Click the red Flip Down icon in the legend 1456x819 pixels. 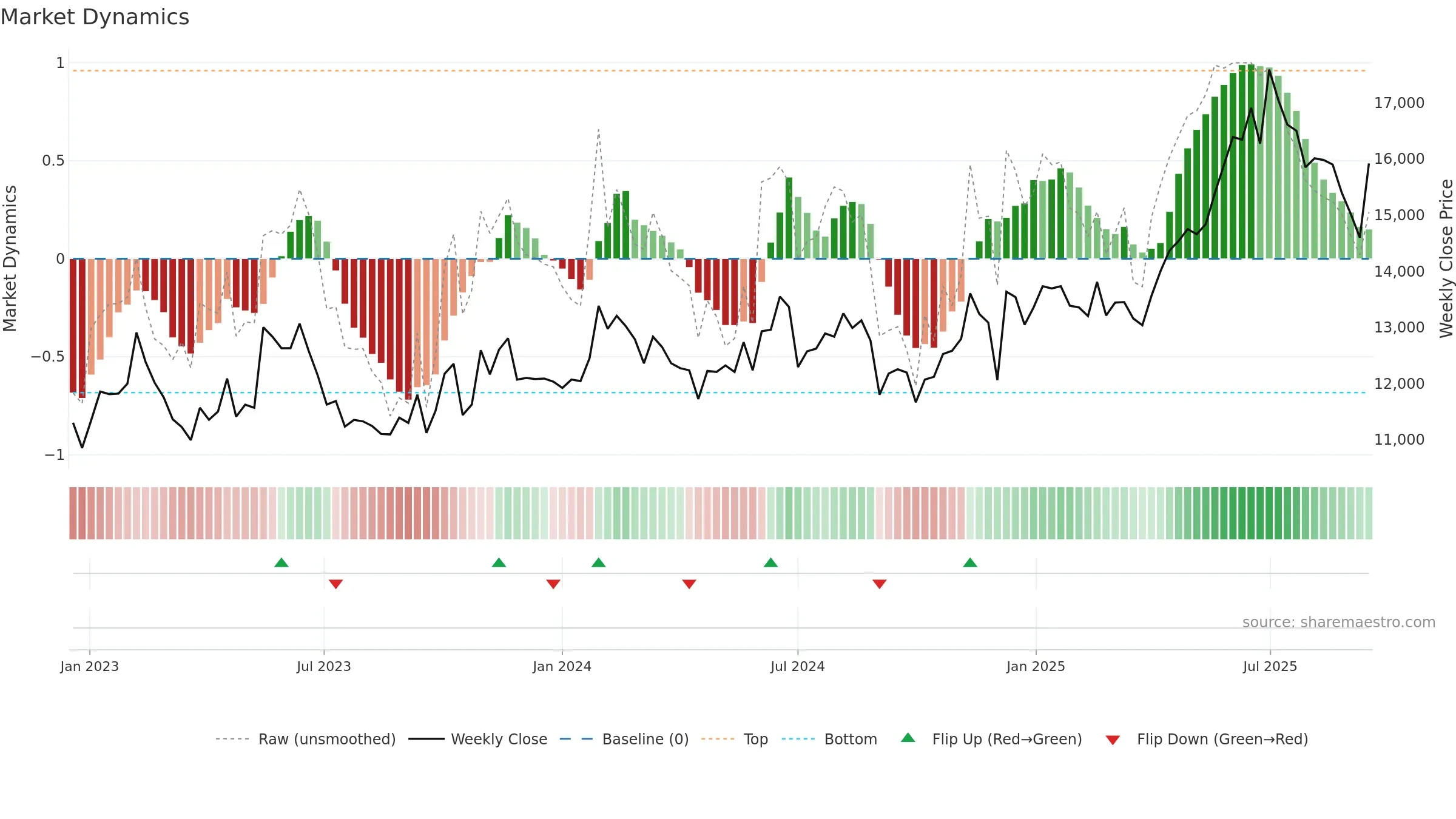click(x=1113, y=740)
